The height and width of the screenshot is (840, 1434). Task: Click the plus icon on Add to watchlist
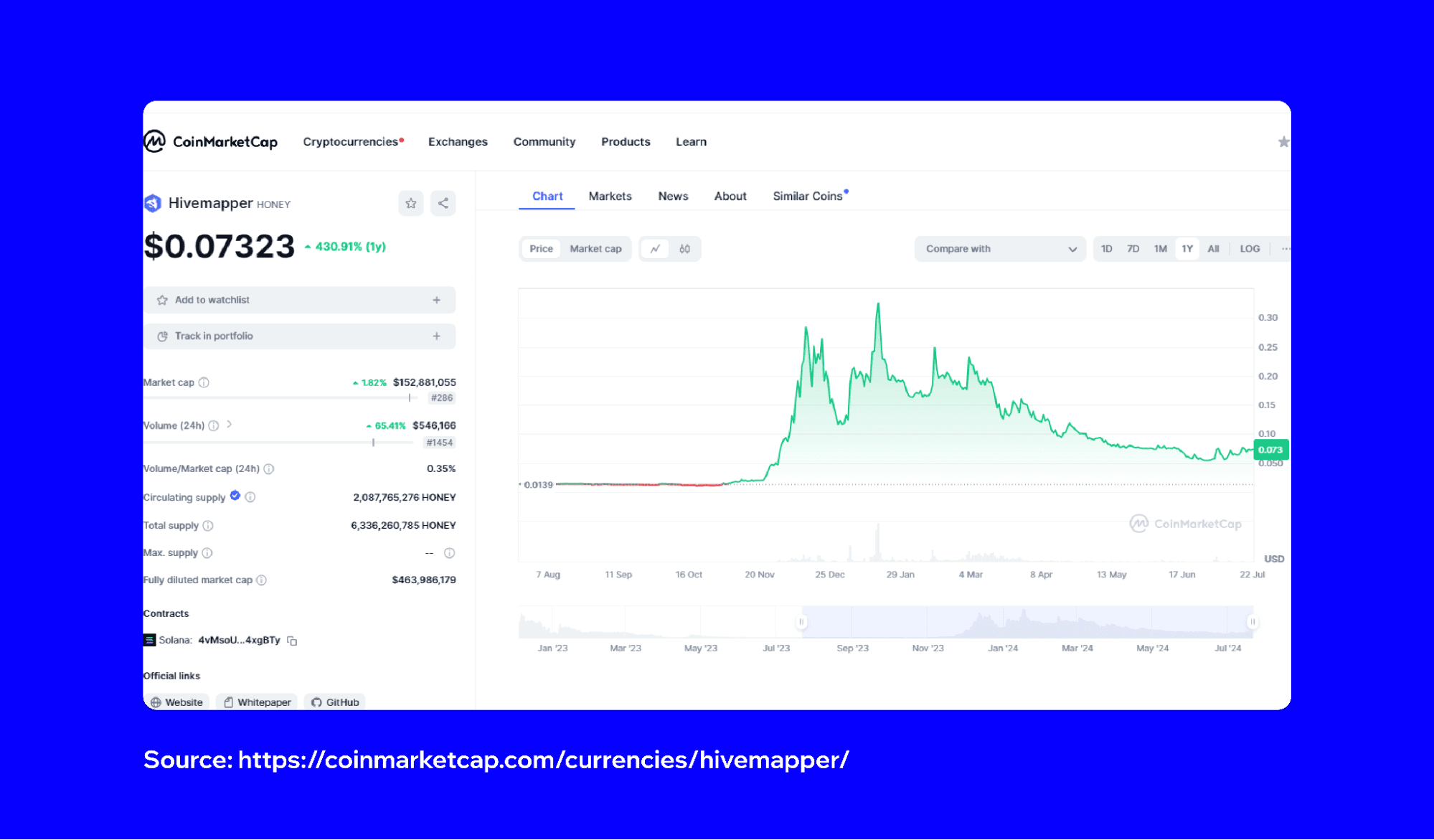coord(437,300)
